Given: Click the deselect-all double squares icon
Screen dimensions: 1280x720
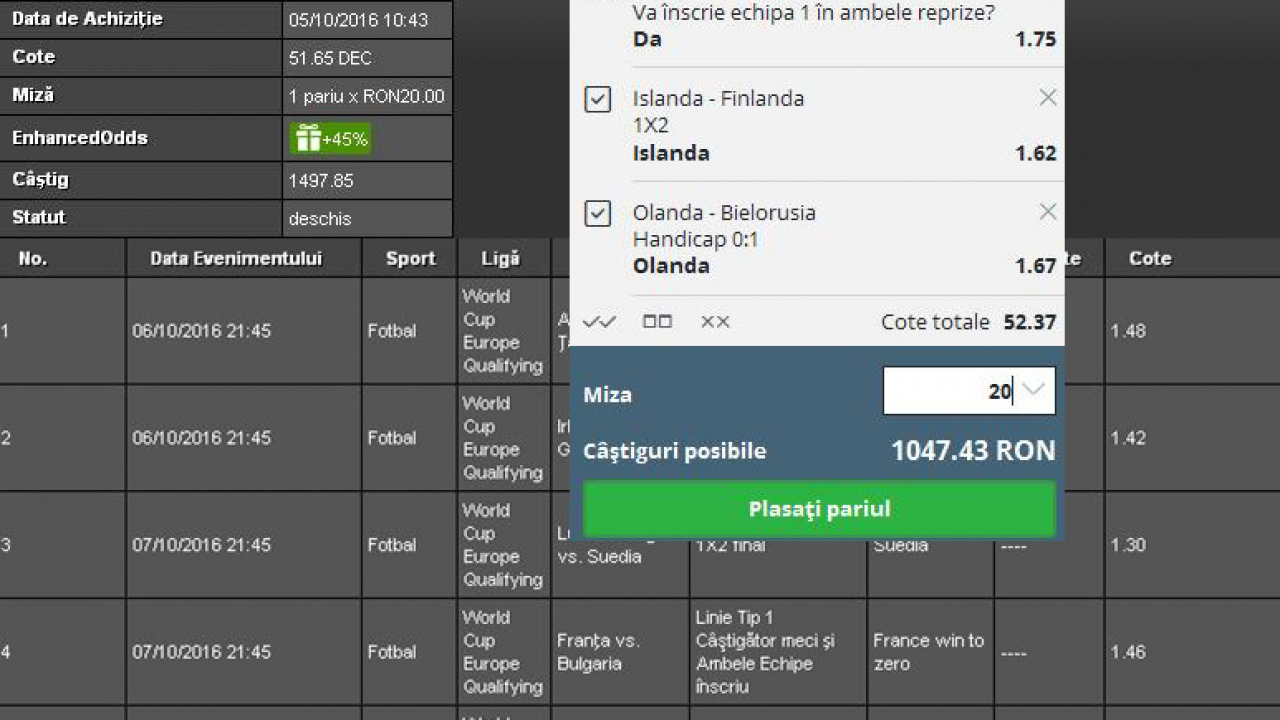Looking at the screenshot, I should point(657,322).
